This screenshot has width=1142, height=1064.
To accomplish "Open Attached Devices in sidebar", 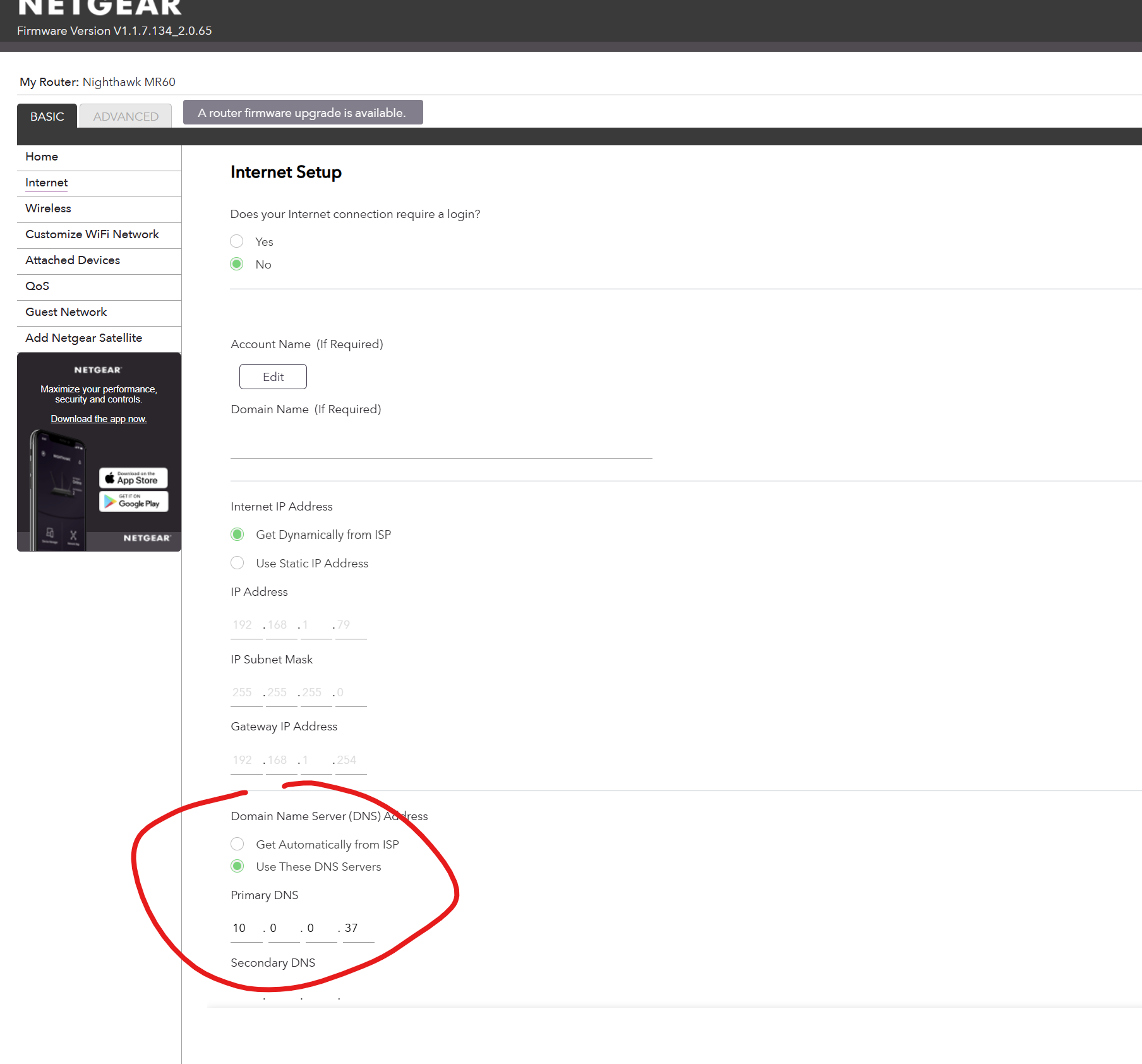I will [73, 260].
